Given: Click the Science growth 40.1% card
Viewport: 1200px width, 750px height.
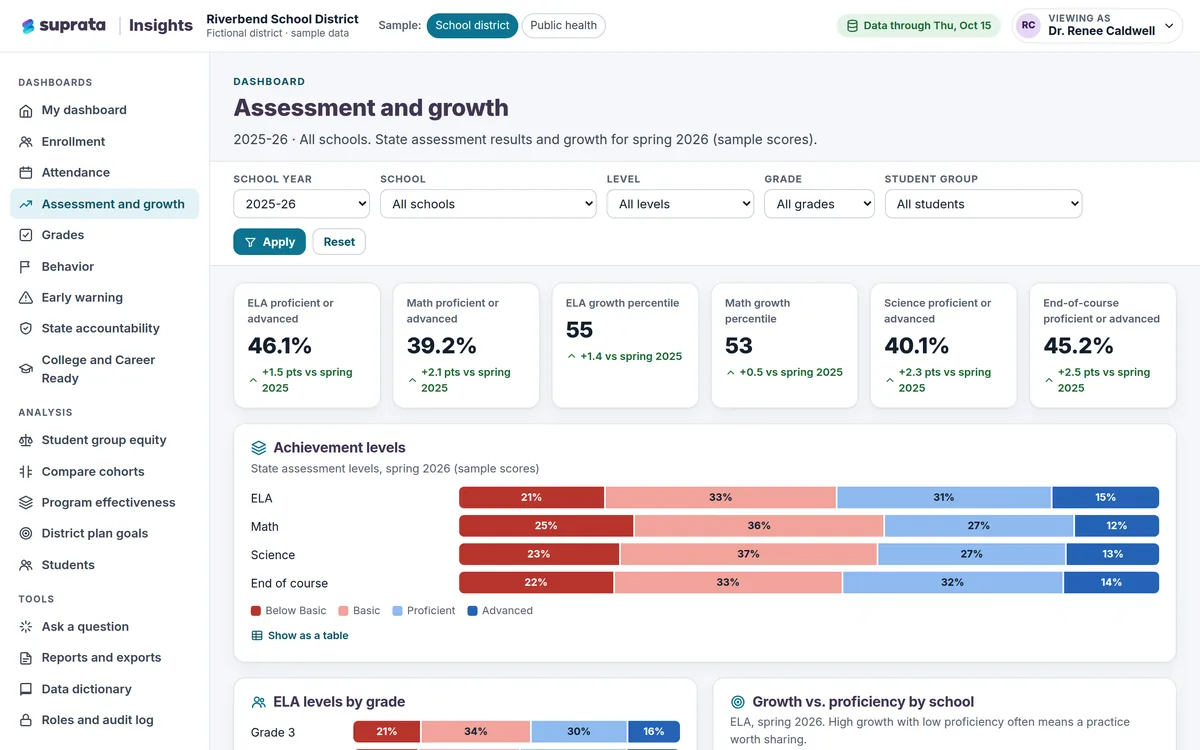Looking at the screenshot, I should [943, 345].
